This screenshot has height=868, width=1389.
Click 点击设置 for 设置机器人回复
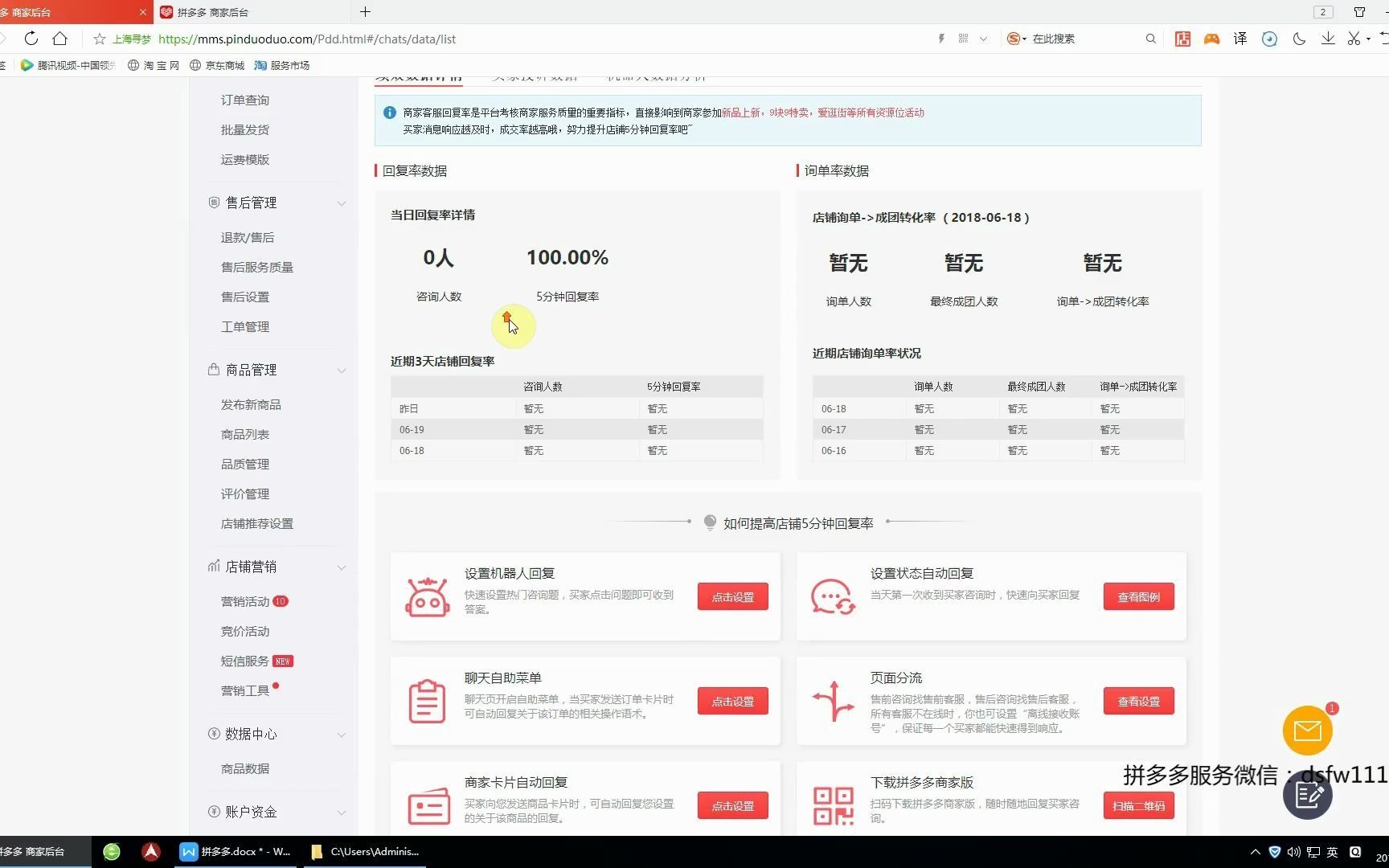[x=732, y=596]
